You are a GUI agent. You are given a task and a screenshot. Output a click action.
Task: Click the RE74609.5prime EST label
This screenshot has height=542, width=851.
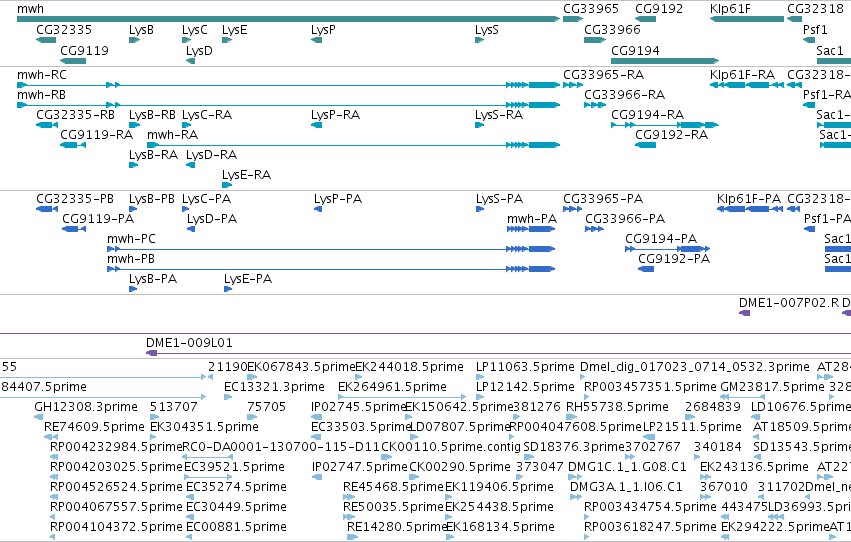click(x=94, y=427)
